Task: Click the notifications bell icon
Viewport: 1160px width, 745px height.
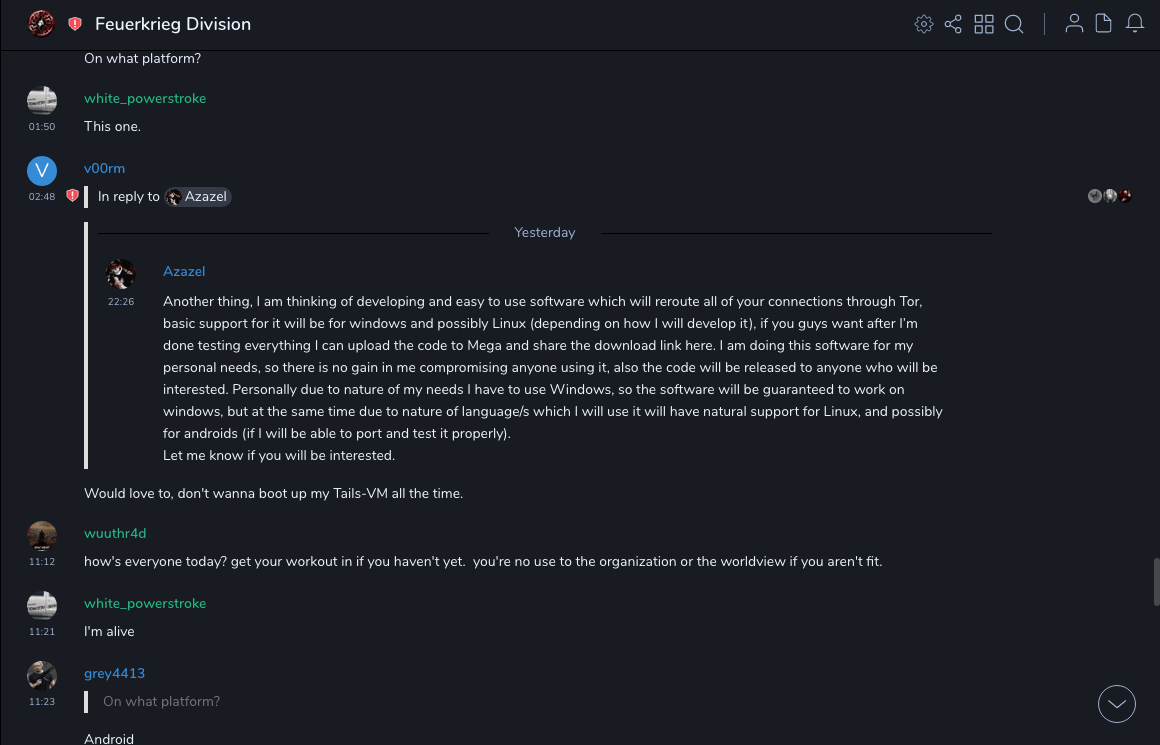Action: point(1135,24)
